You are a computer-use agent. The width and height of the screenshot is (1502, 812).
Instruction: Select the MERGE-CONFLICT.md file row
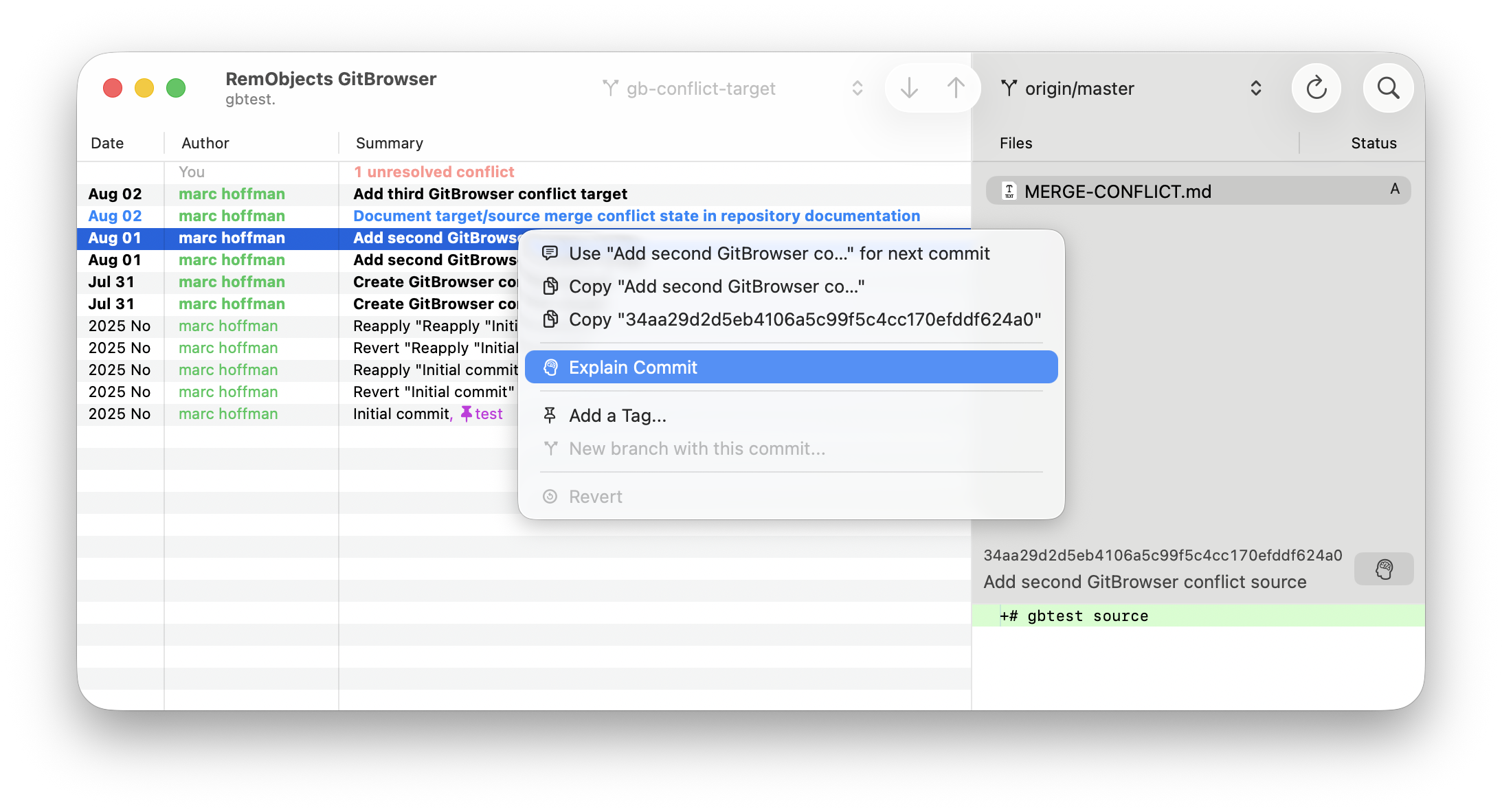[x=1198, y=191]
